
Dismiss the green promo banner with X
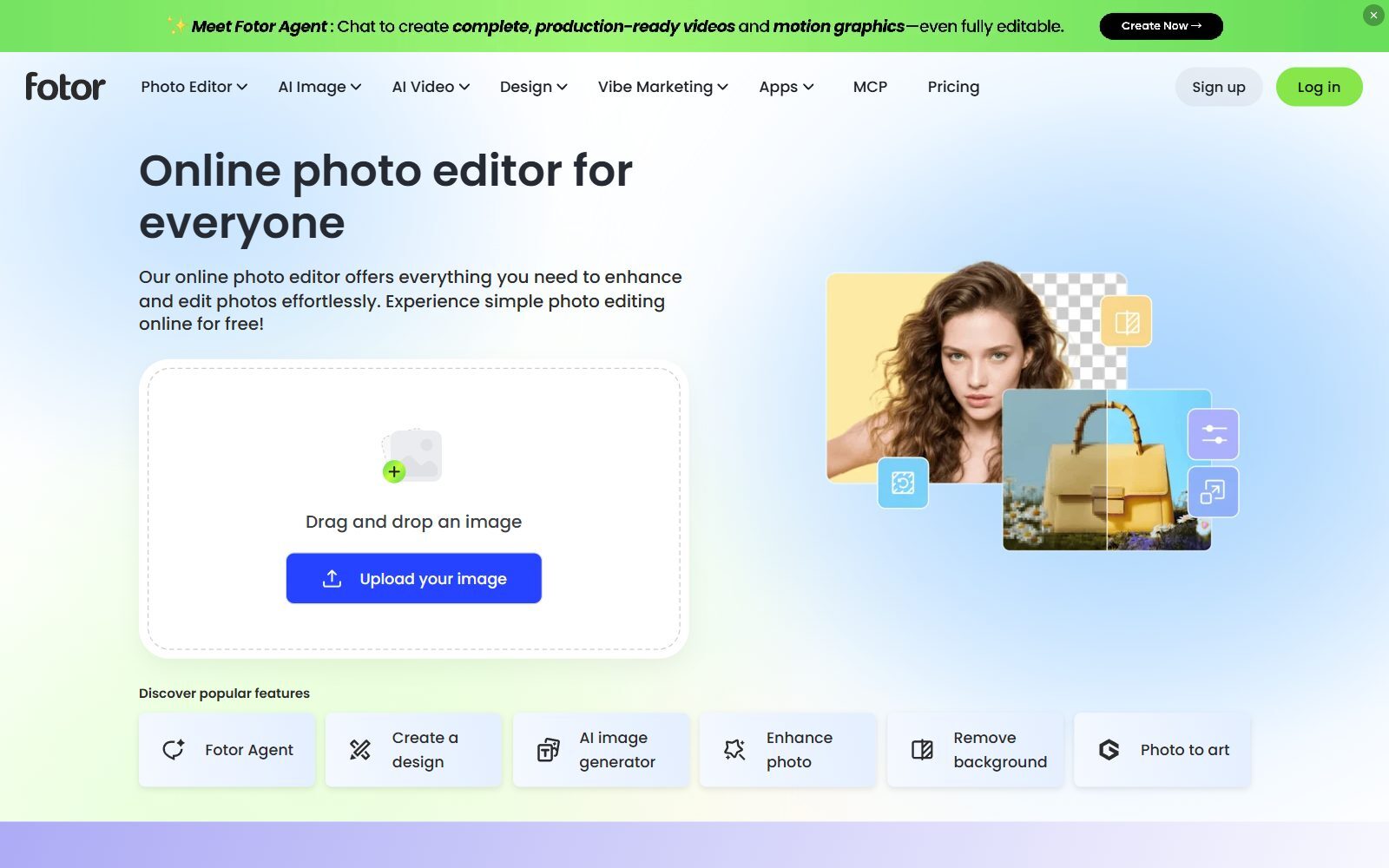(1373, 15)
